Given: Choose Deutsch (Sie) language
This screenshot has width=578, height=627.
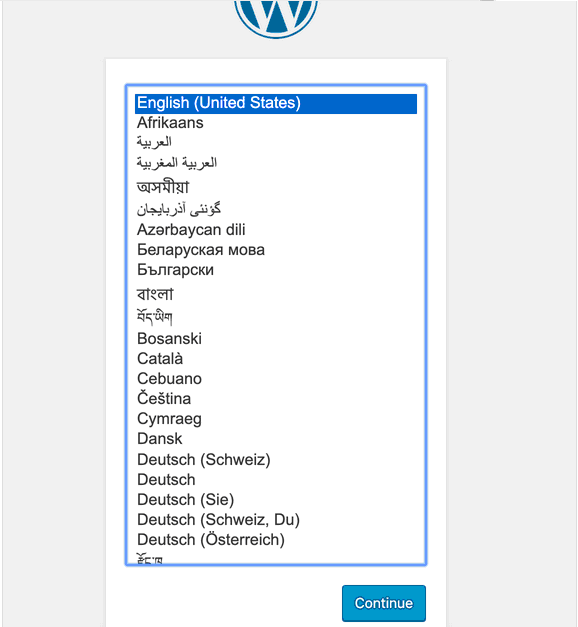Looking at the screenshot, I should 276,499.
